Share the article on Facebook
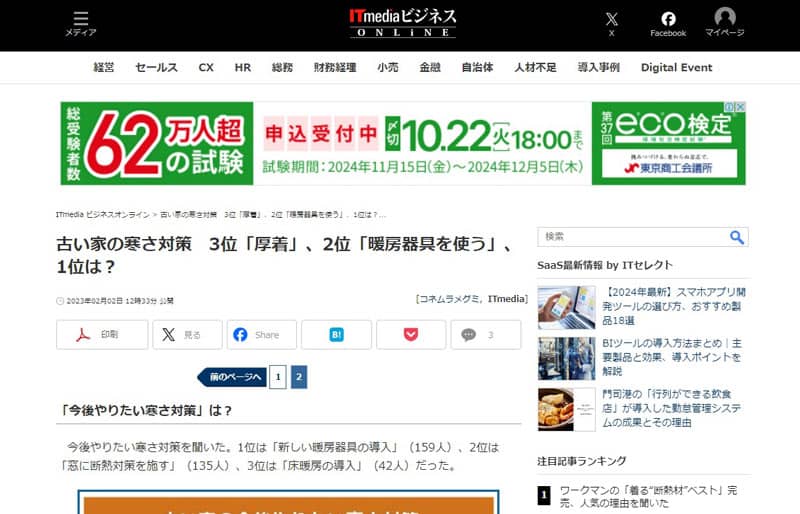The height and width of the screenshot is (514, 800). [261, 335]
